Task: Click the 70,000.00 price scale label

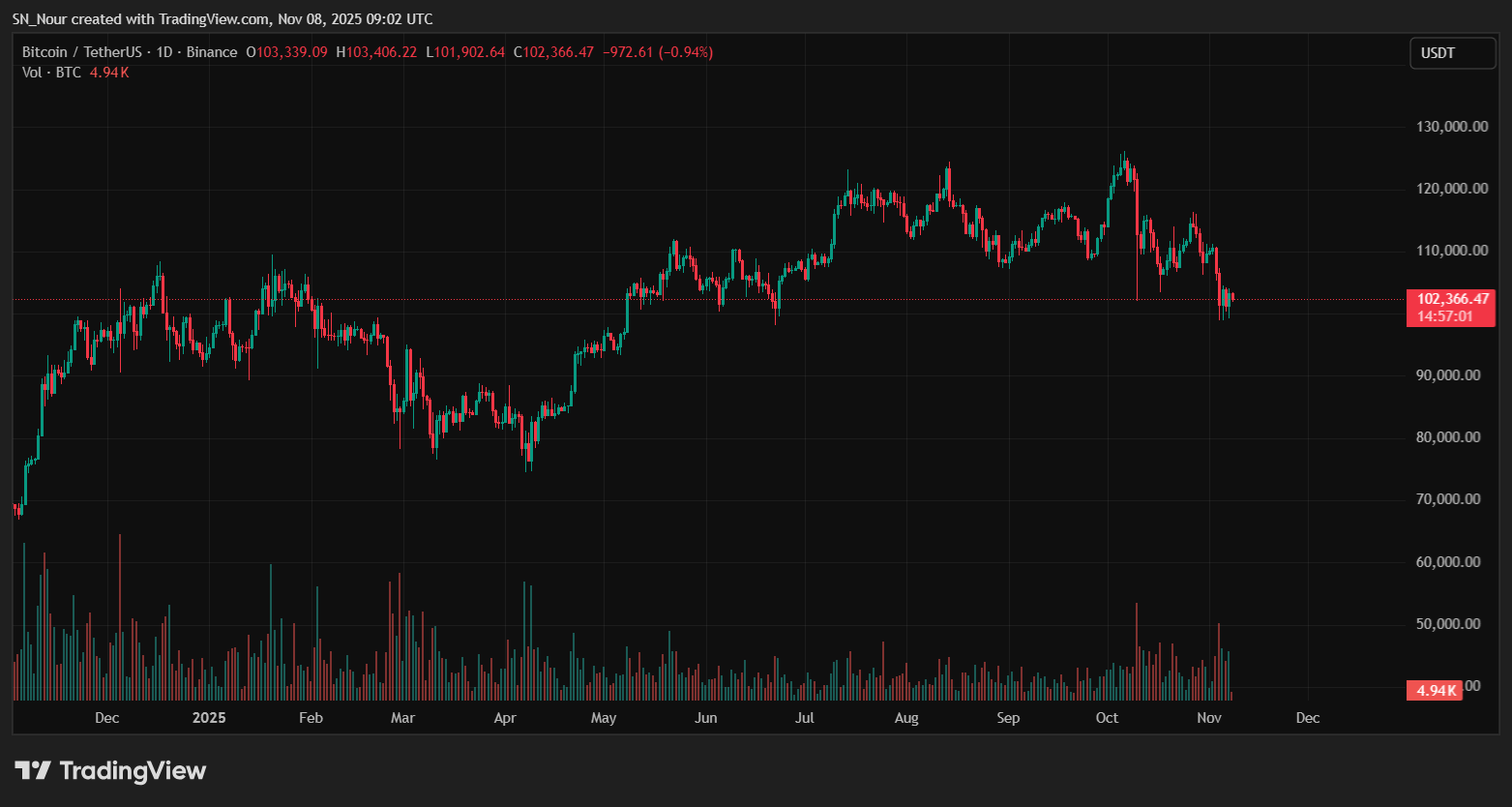Action: click(1447, 498)
